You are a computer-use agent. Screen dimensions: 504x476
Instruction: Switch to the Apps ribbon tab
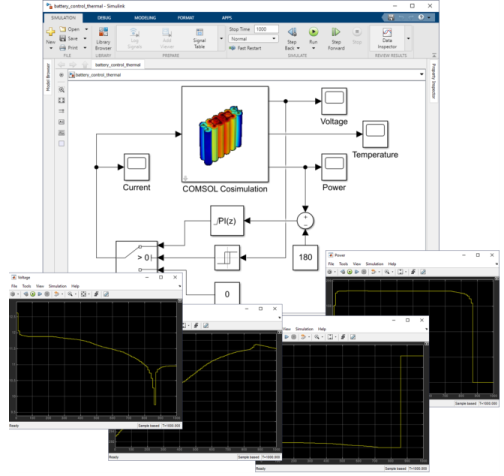point(227,18)
